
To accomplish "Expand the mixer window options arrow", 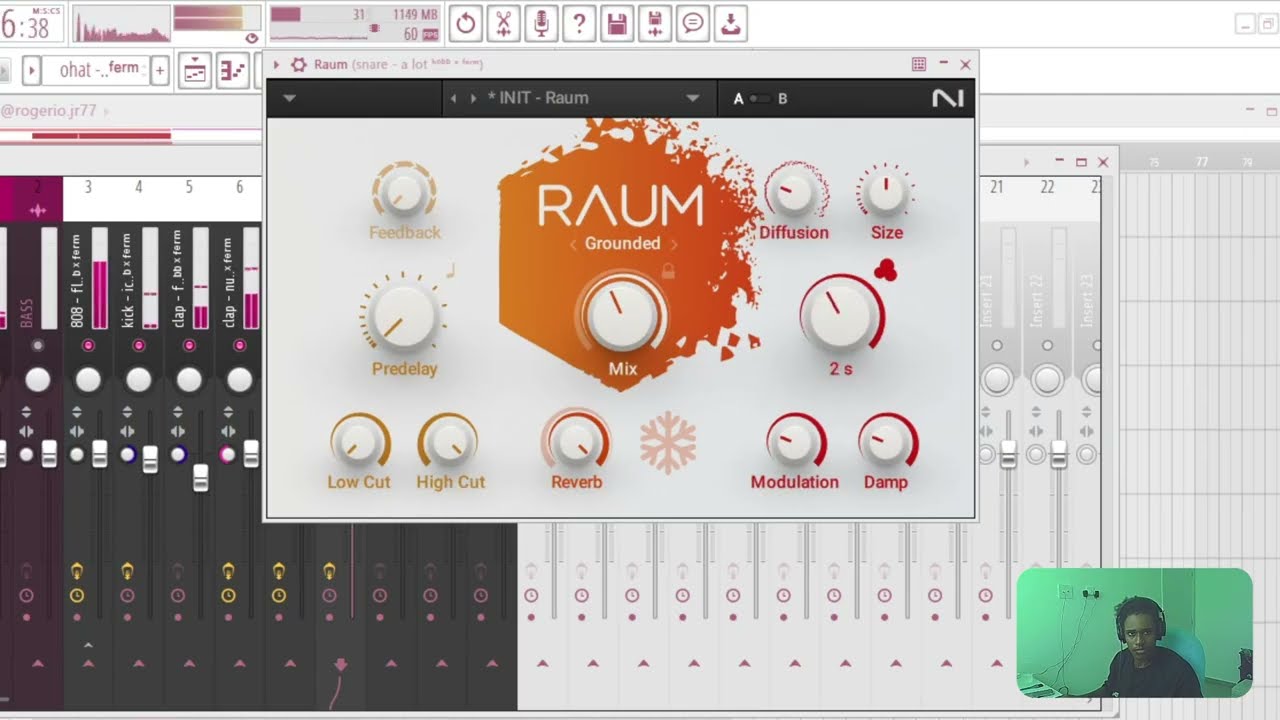I will 1026,162.
